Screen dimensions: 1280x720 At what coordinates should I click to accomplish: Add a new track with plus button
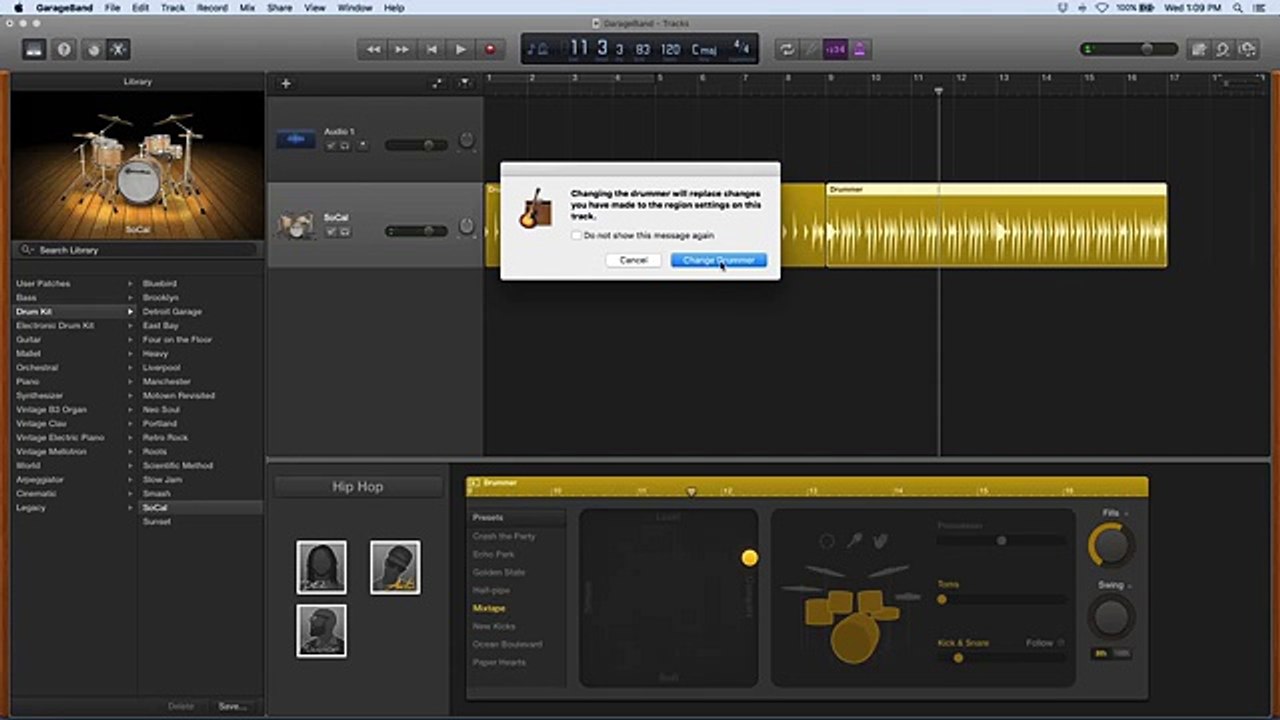click(286, 83)
